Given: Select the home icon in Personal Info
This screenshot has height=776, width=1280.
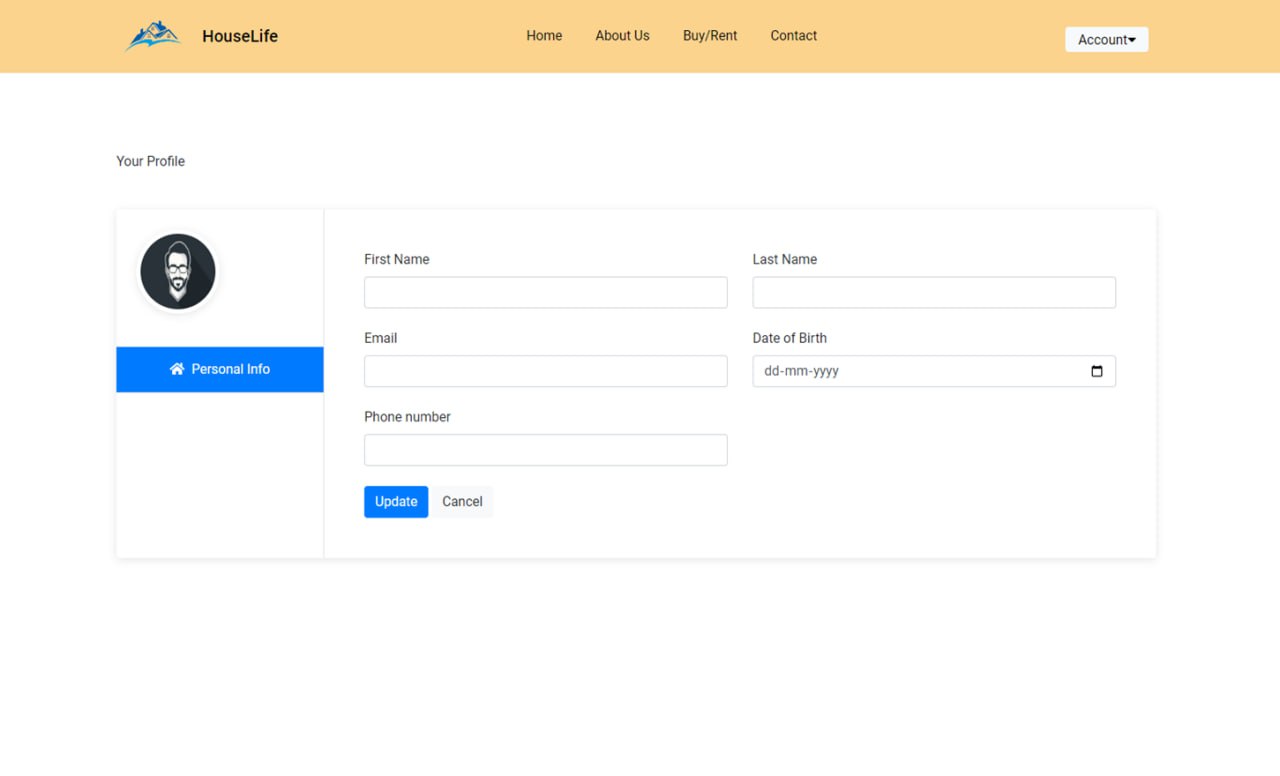Looking at the screenshot, I should coord(177,368).
